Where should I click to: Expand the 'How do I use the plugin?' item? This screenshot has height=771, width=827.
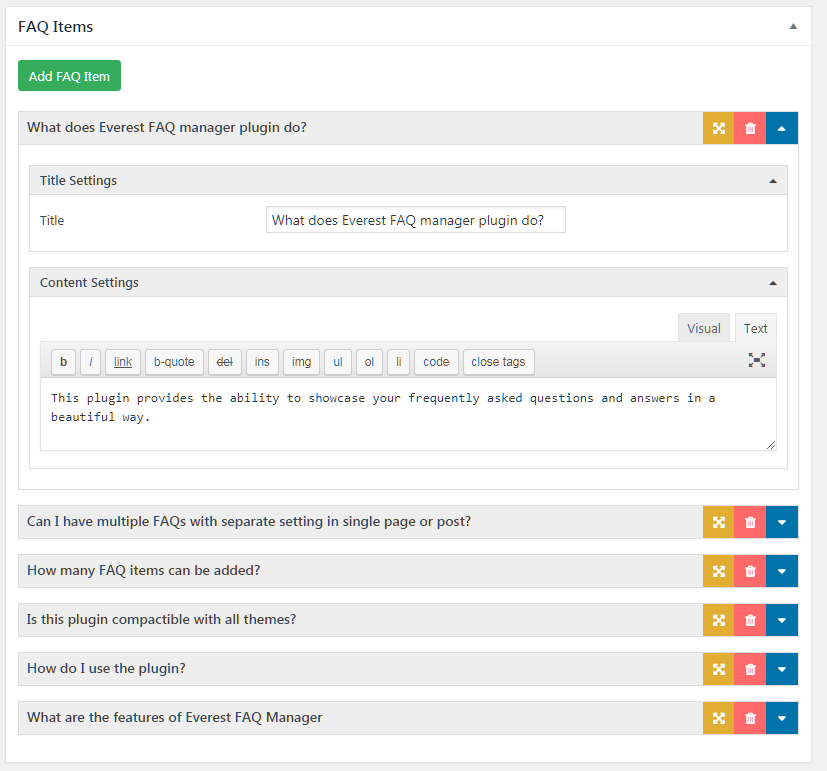coord(782,669)
